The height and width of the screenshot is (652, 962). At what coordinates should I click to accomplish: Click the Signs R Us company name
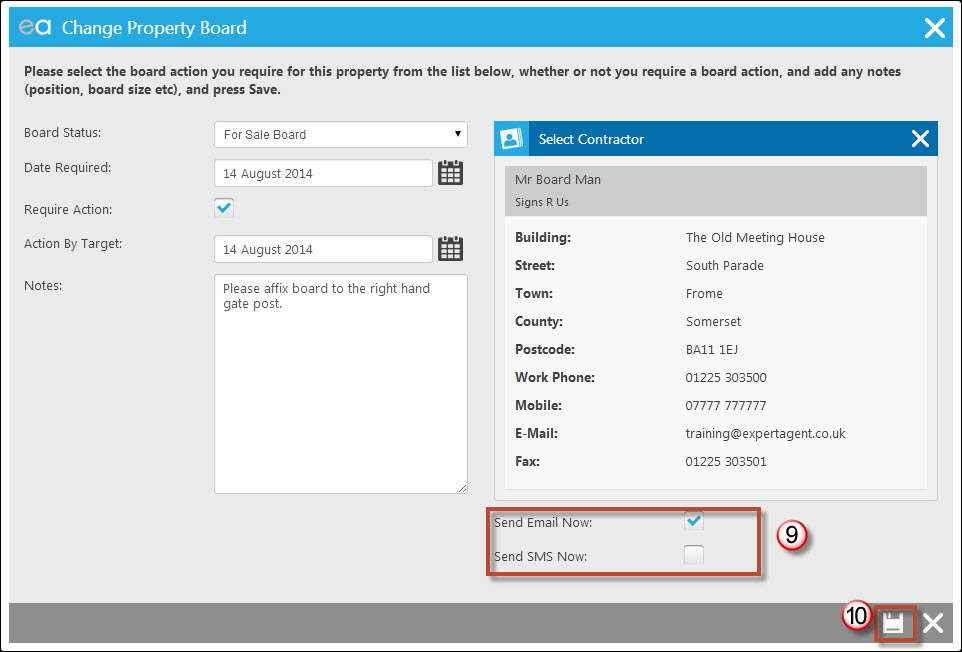542,202
